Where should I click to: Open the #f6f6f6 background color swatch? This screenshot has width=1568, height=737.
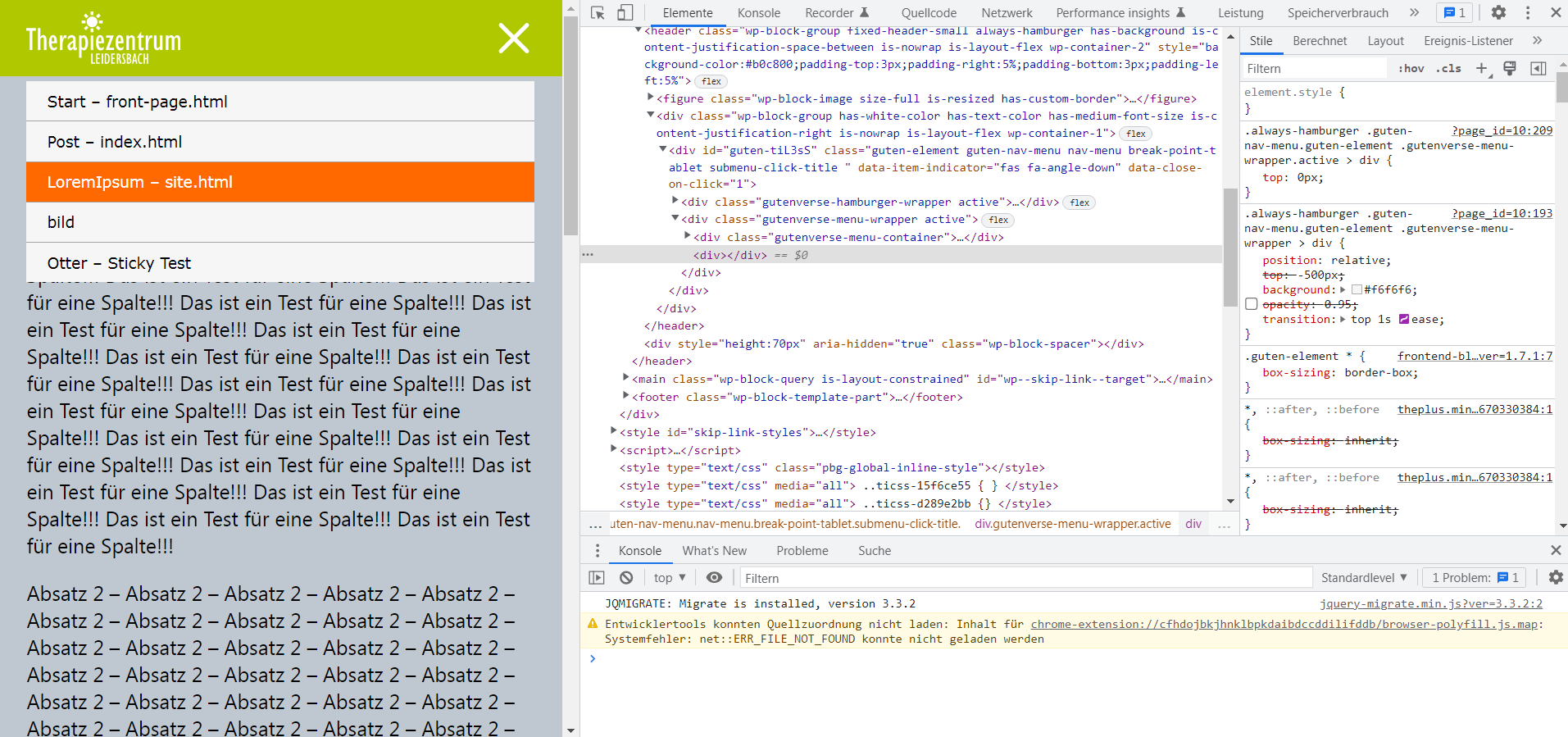point(1357,289)
